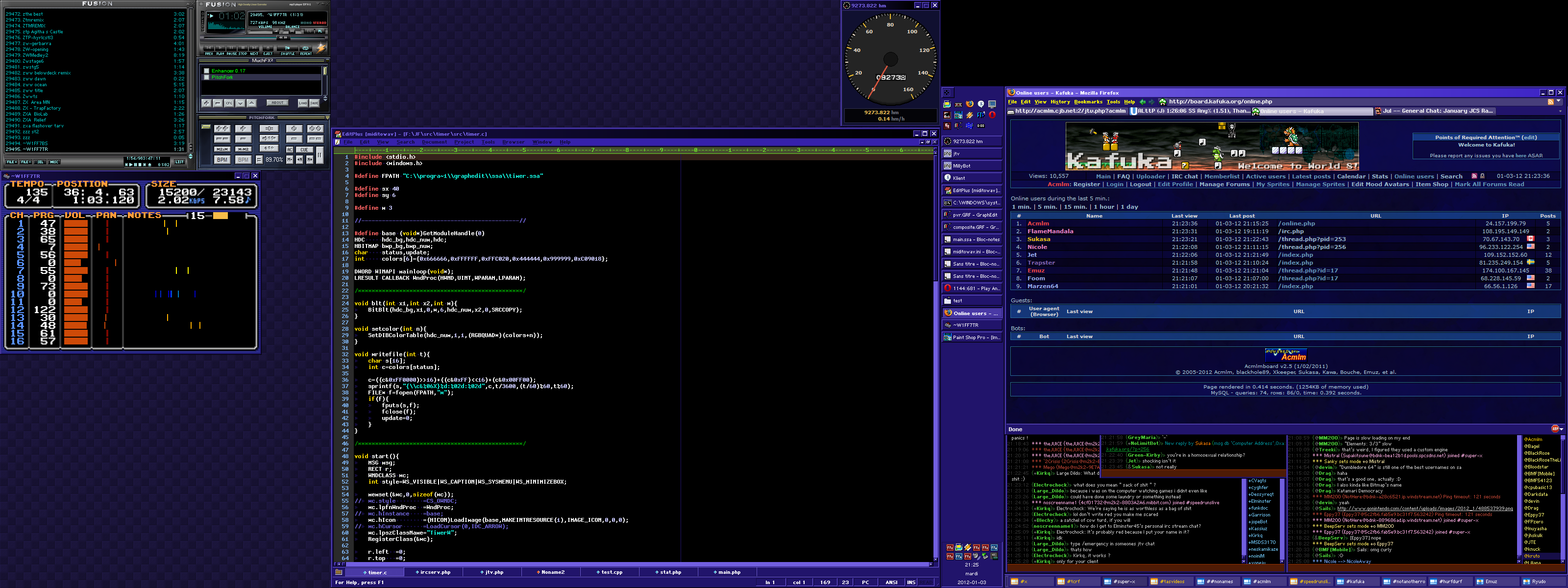Click MuchFX move-down arrow button

tap(241, 103)
